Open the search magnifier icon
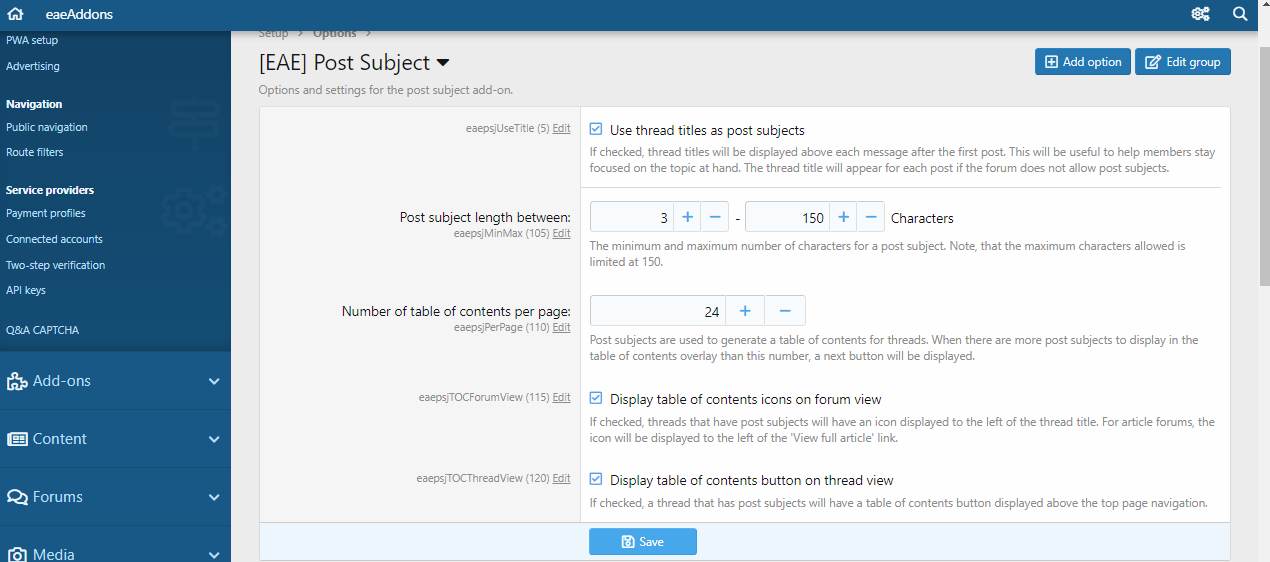The height and width of the screenshot is (562, 1270). click(x=1240, y=14)
